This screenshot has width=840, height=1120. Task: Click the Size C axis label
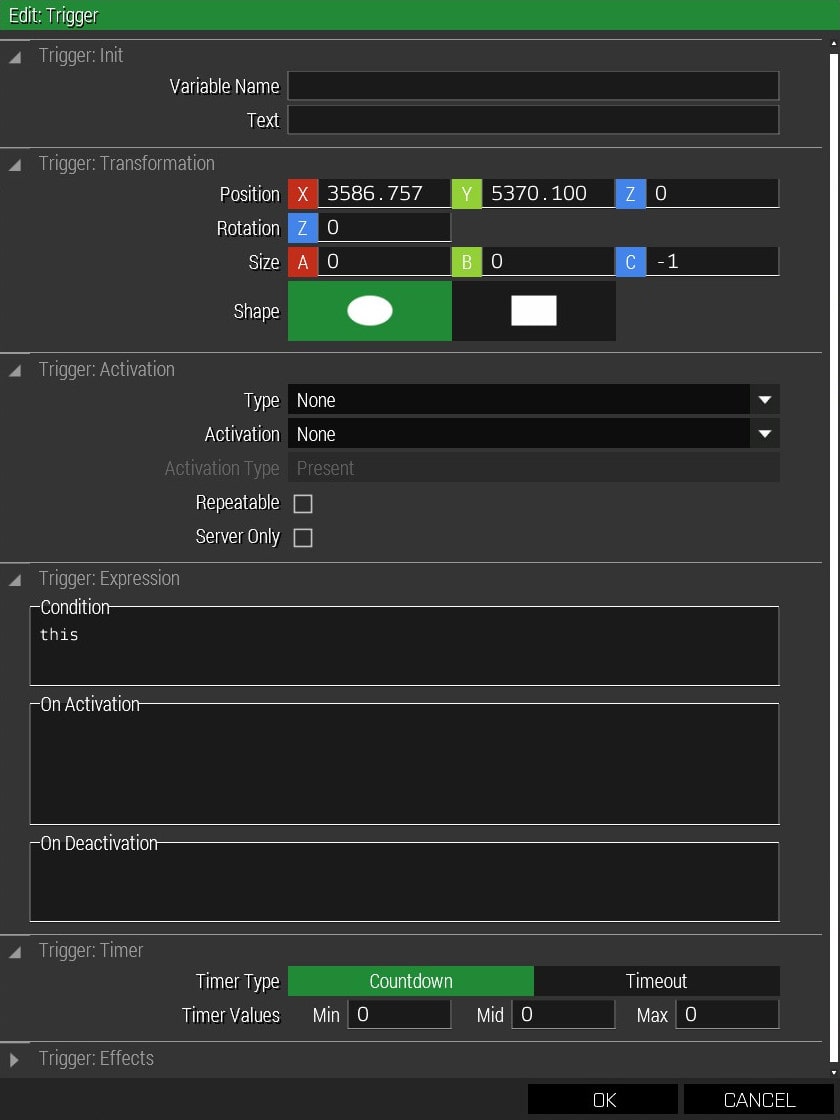click(630, 262)
